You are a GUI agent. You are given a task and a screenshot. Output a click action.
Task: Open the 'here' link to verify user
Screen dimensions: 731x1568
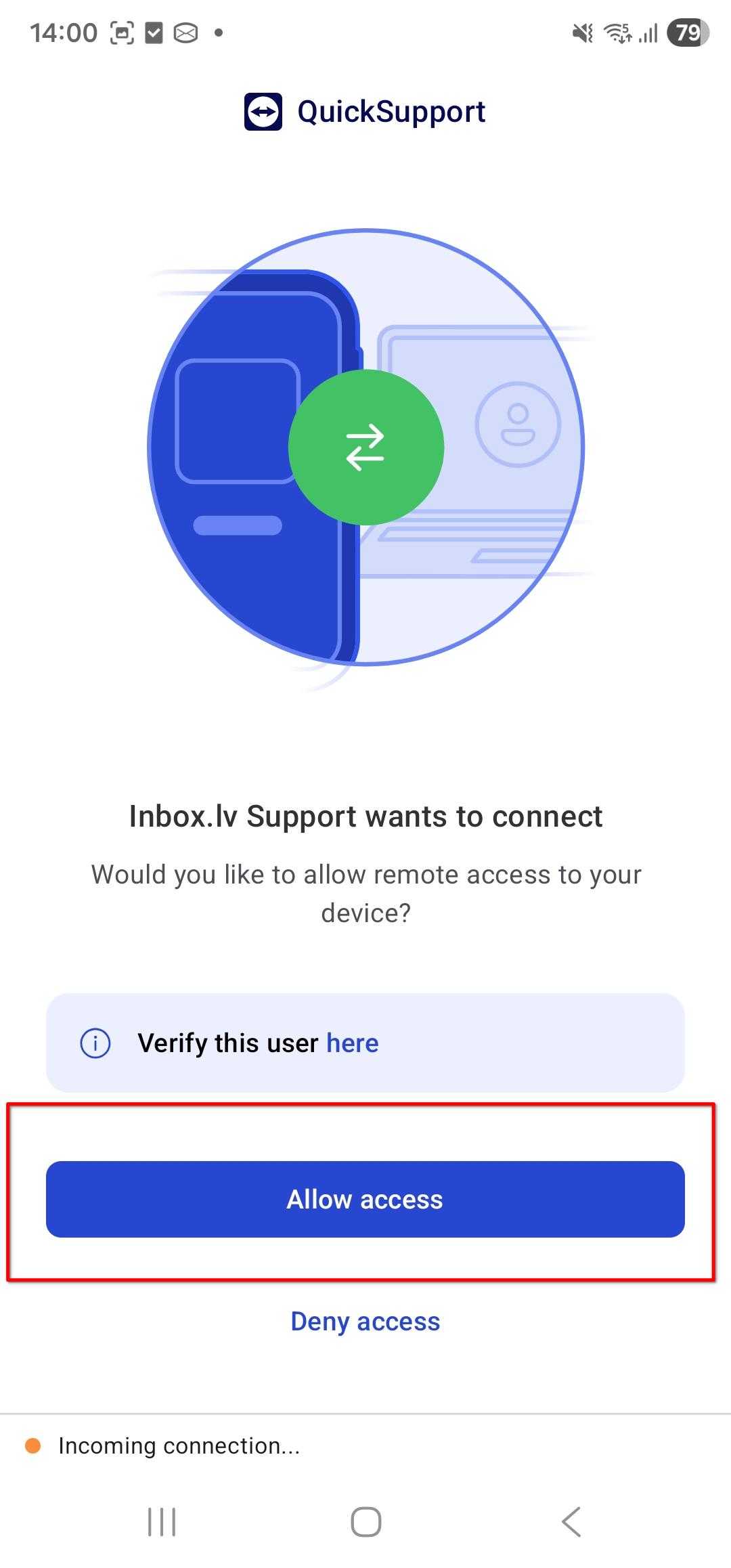pyautogui.click(x=352, y=1043)
